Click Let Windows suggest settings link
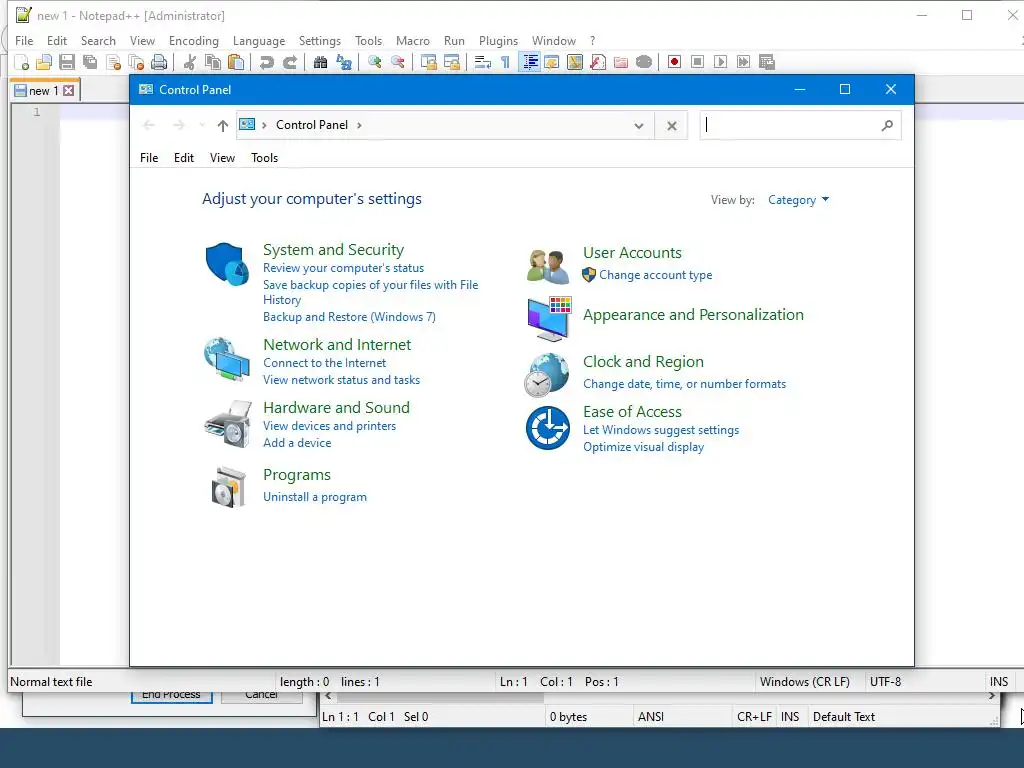Screen dimensions: 1024x768 (x=661, y=430)
